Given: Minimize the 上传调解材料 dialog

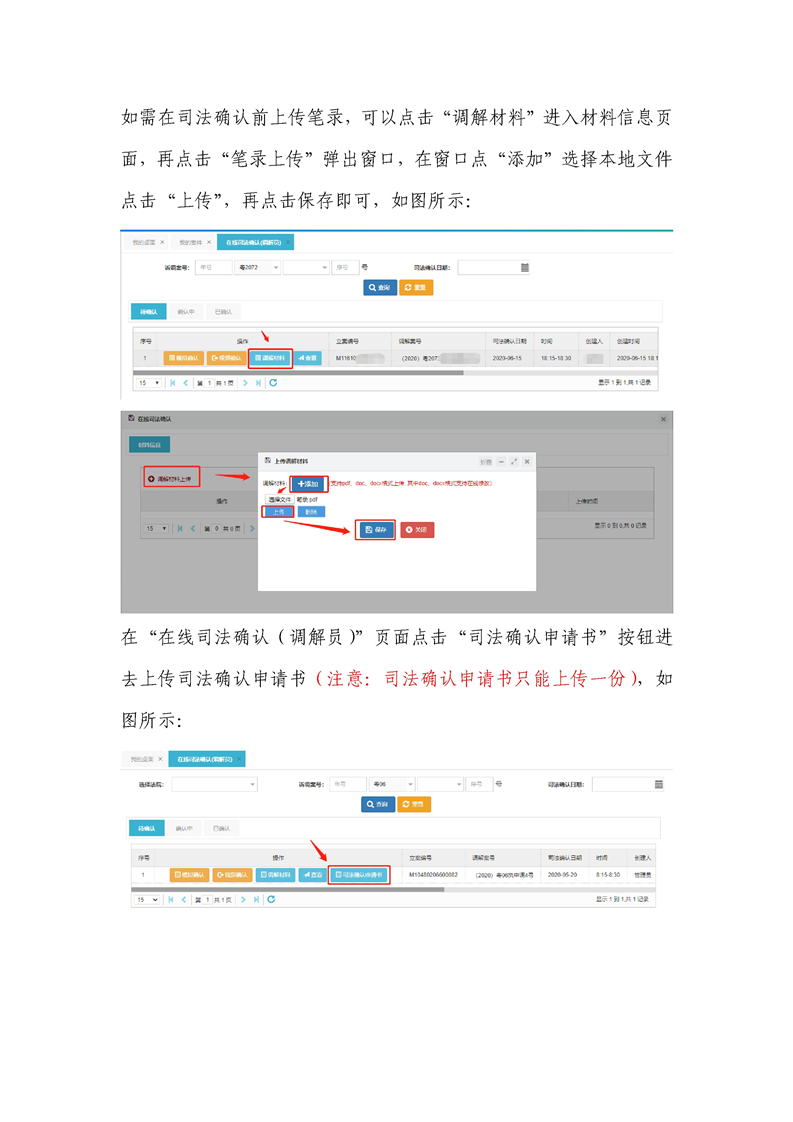Looking at the screenshot, I should (x=501, y=462).
